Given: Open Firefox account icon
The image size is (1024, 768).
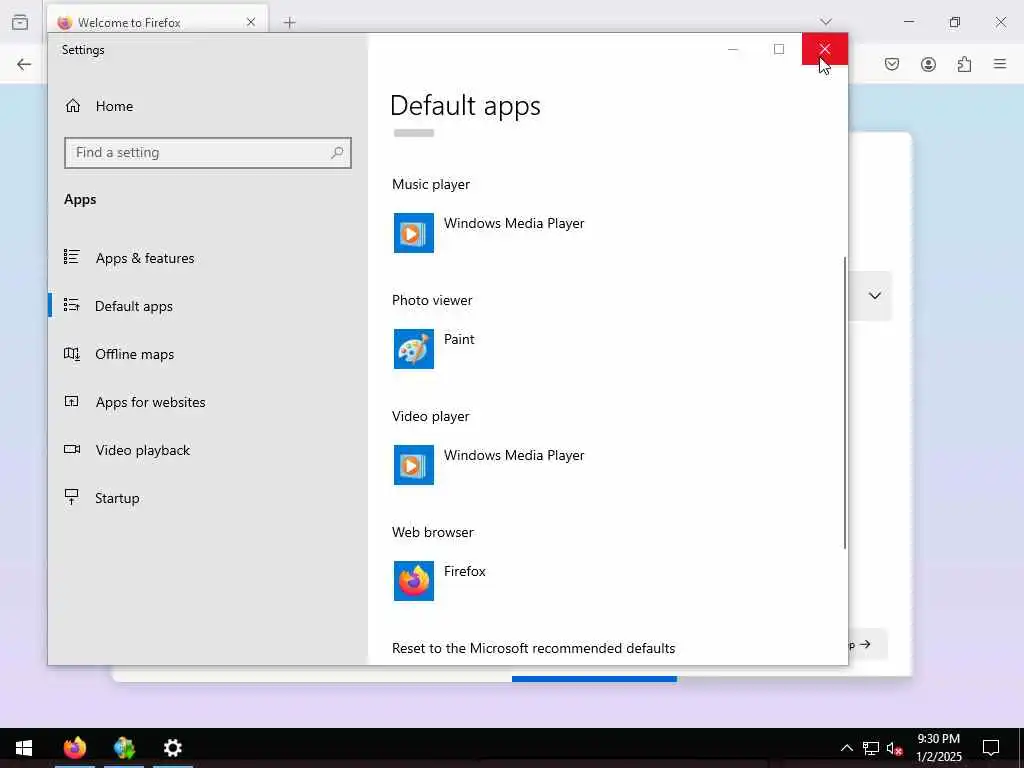Looking at the screenshot, I should 928,64.
